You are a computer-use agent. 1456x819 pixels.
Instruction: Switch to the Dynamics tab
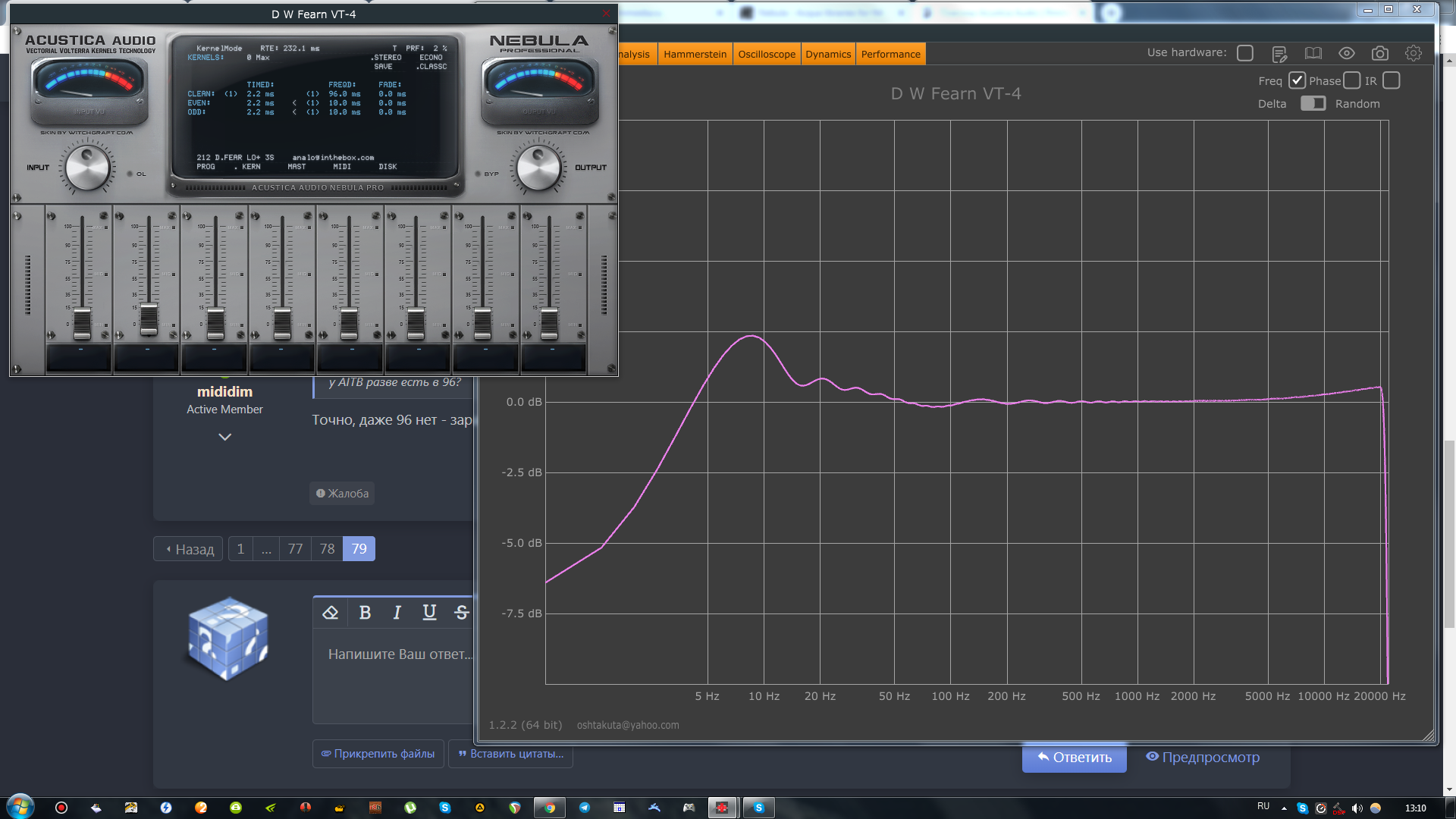tap(828, 54)
